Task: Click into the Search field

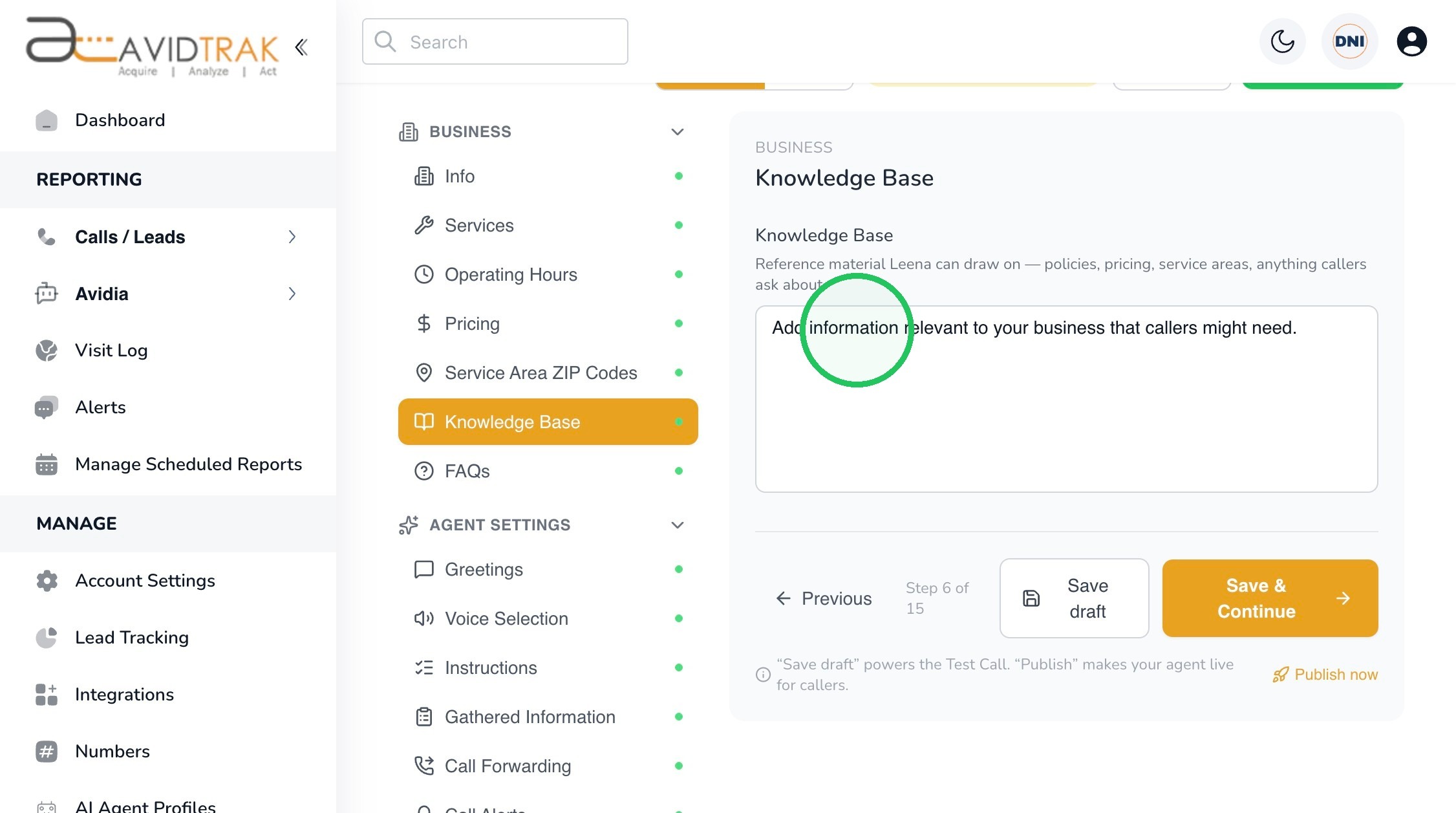Action: (495, 41)
